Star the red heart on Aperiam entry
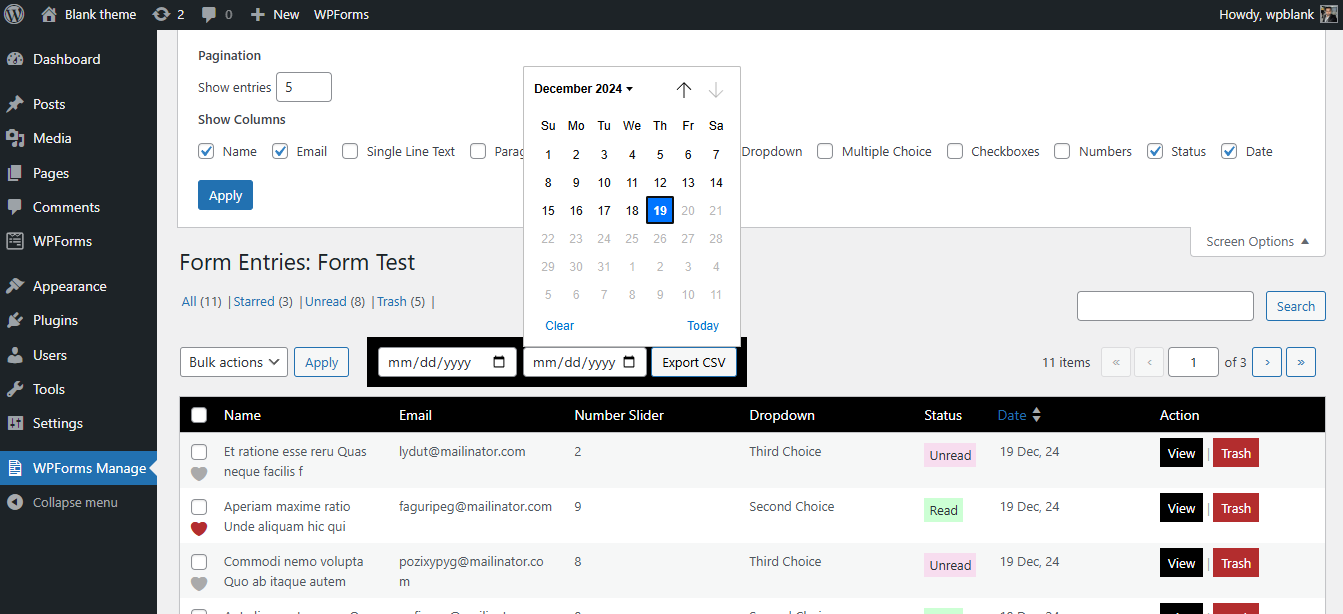 199,528
